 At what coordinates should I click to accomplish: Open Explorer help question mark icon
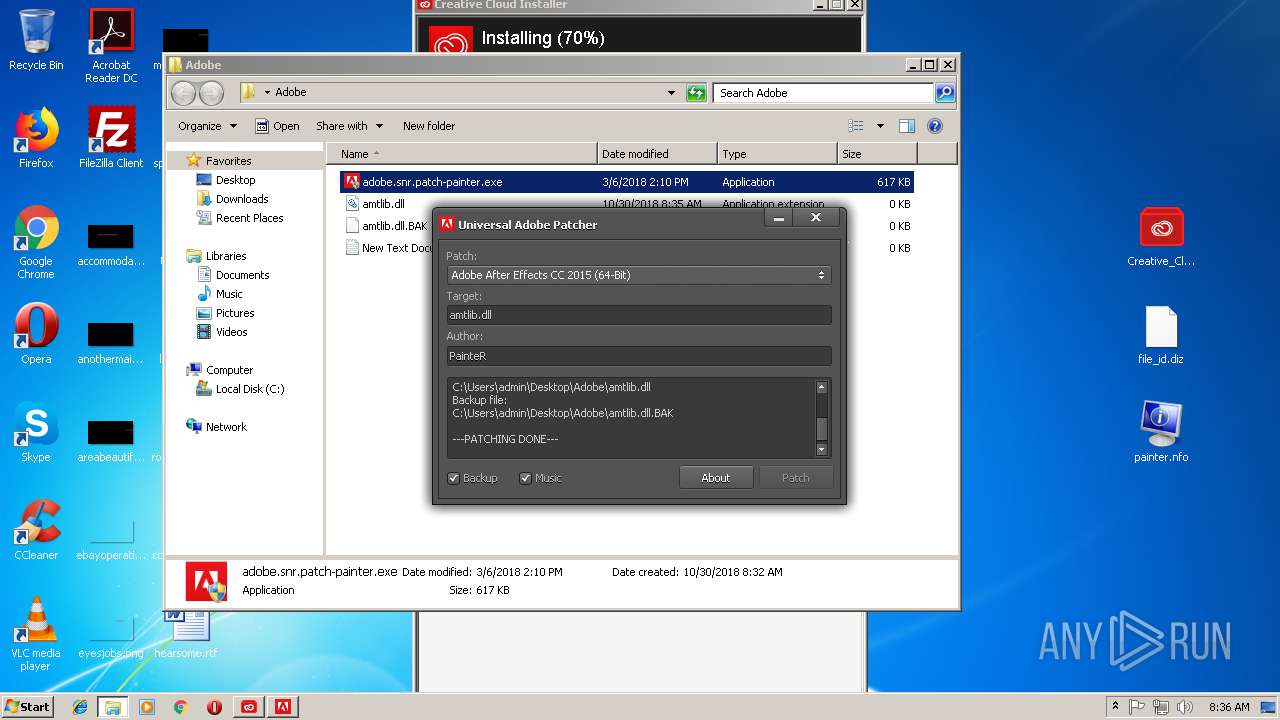click(x=935, y=126)
